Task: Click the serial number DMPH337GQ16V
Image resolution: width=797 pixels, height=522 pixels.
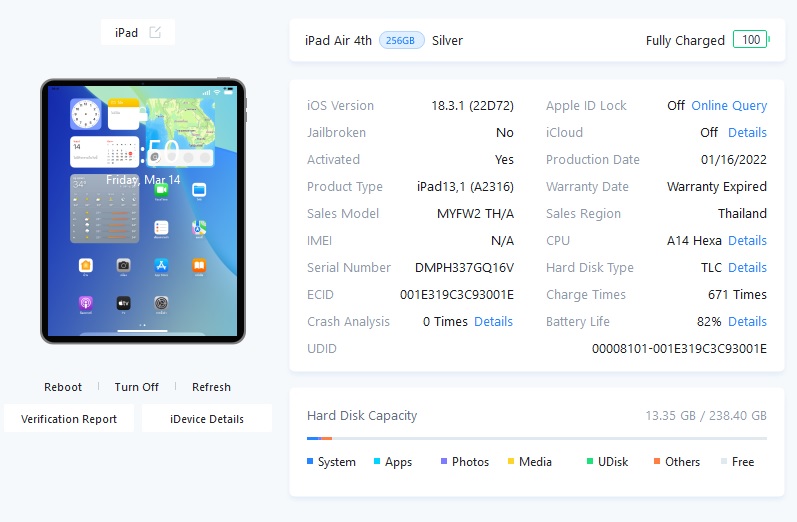Action: pos(464,267)
